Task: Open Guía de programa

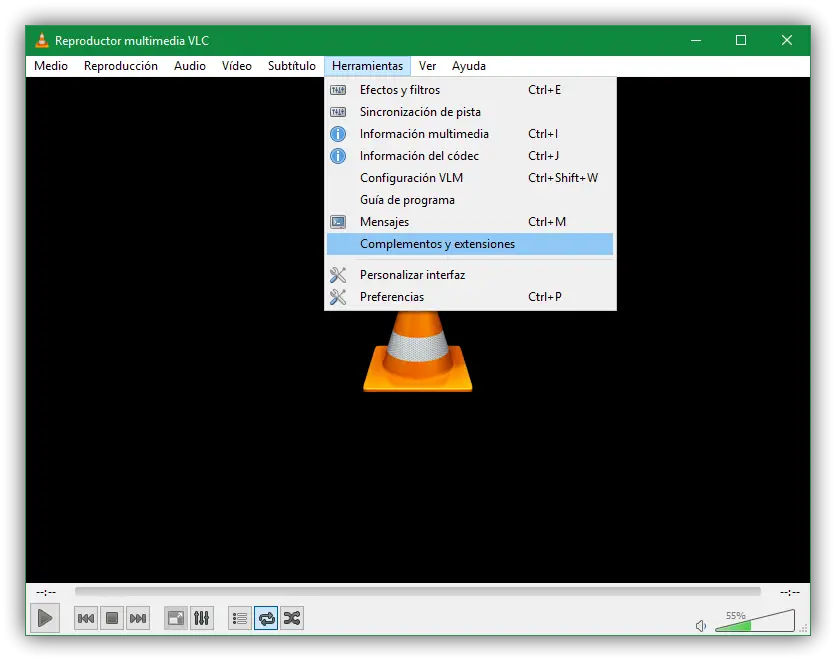Action: click(x=470, y=200)
